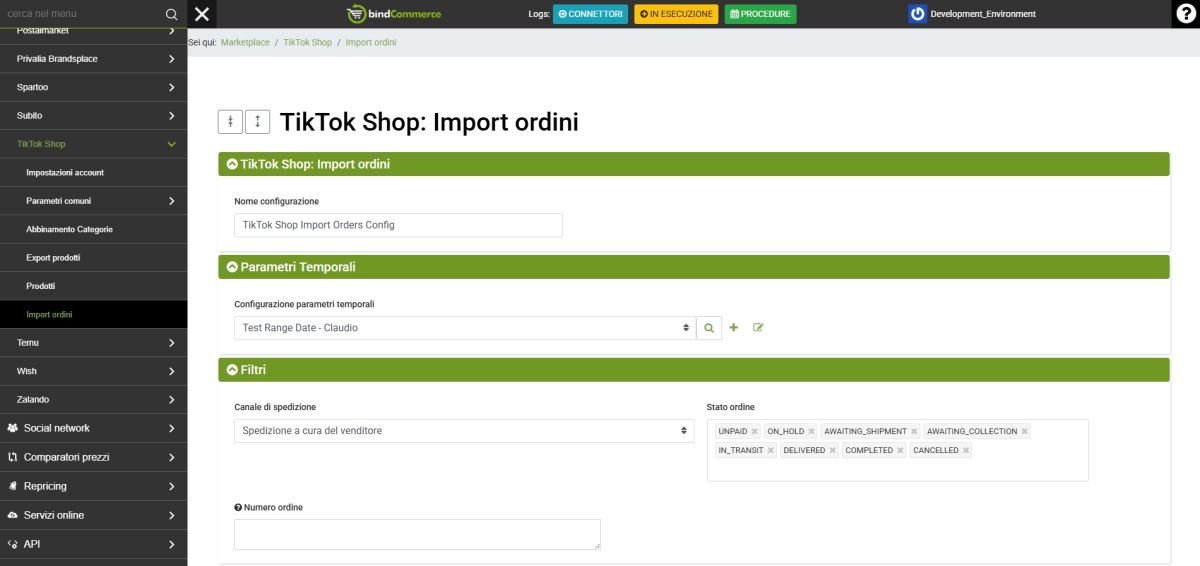
Task: Close the sidebar with the X icon
Action: coord(202,14)
